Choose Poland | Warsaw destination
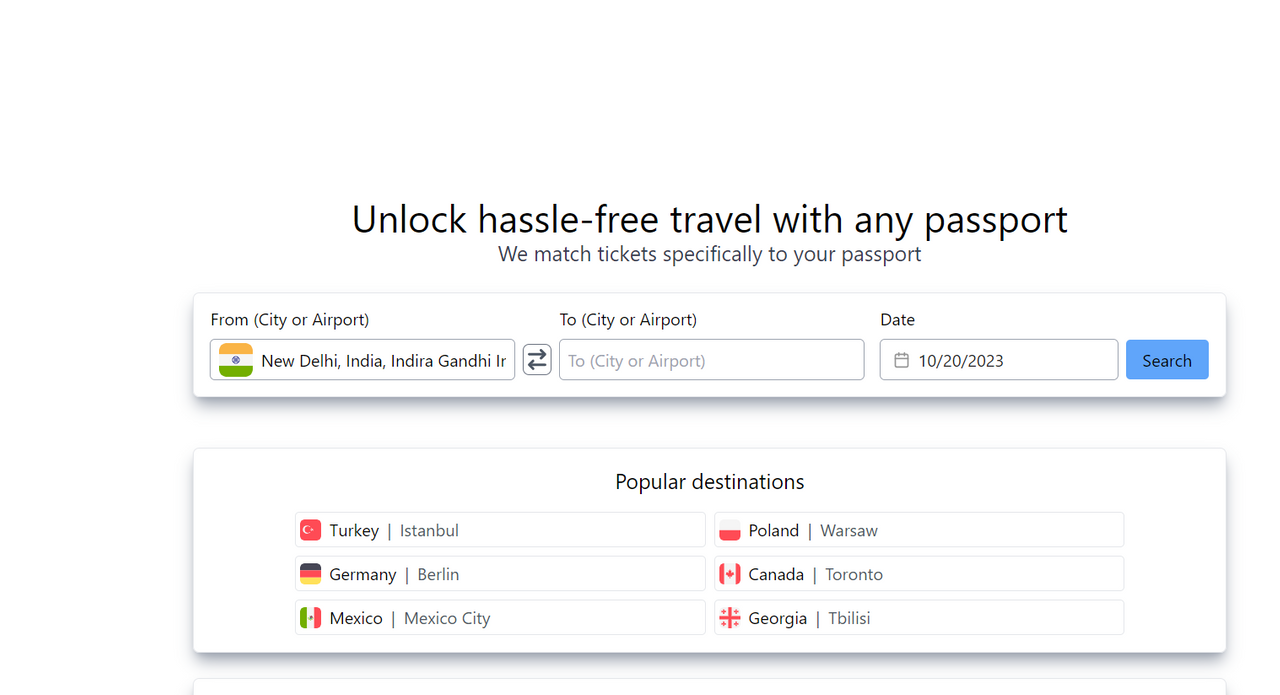The width and height of the screenshot is (1280, 695). (919, 530)
